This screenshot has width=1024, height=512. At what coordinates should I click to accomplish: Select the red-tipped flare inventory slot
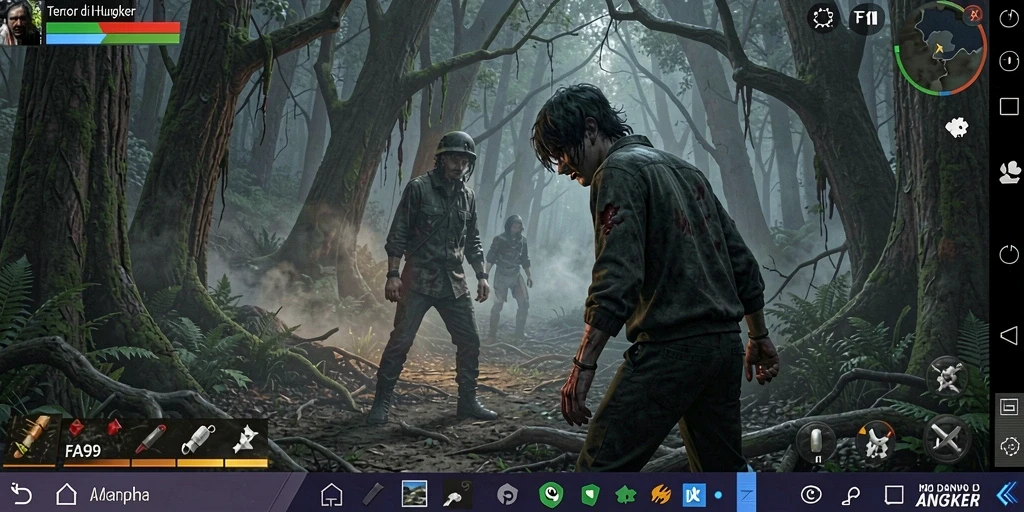152,442
